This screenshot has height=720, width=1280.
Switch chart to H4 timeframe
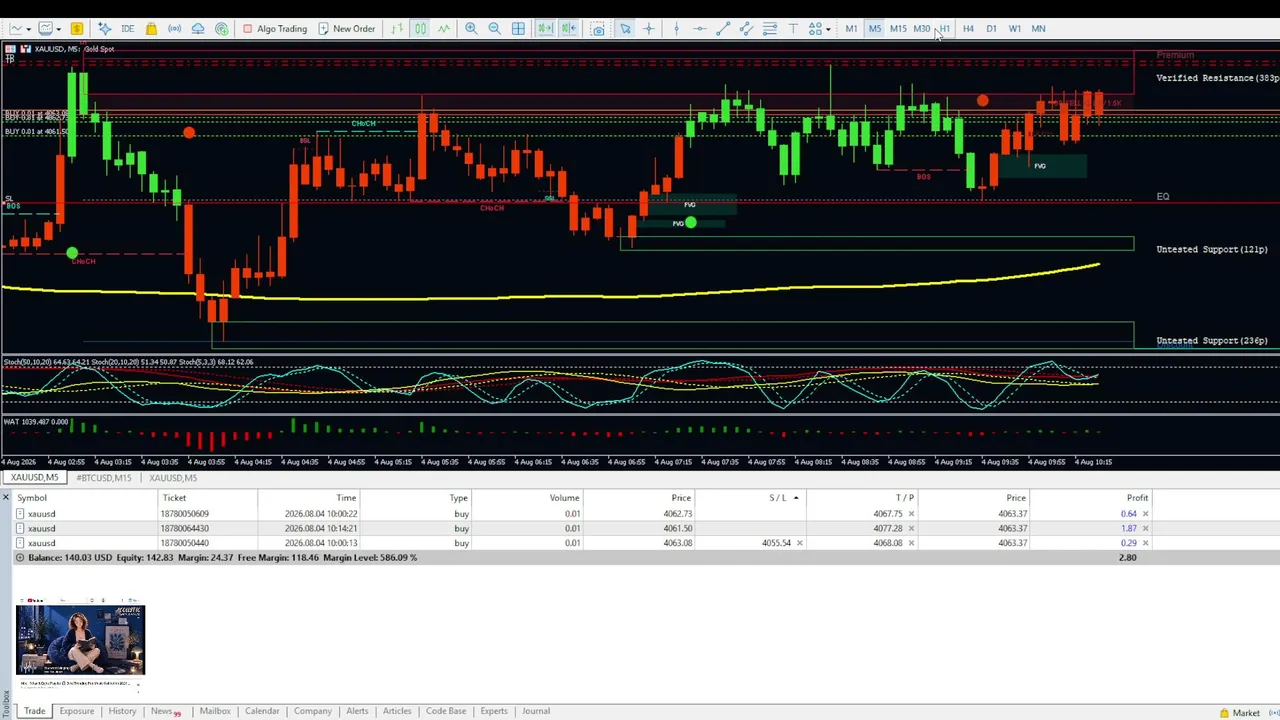(x=968, y=29)
